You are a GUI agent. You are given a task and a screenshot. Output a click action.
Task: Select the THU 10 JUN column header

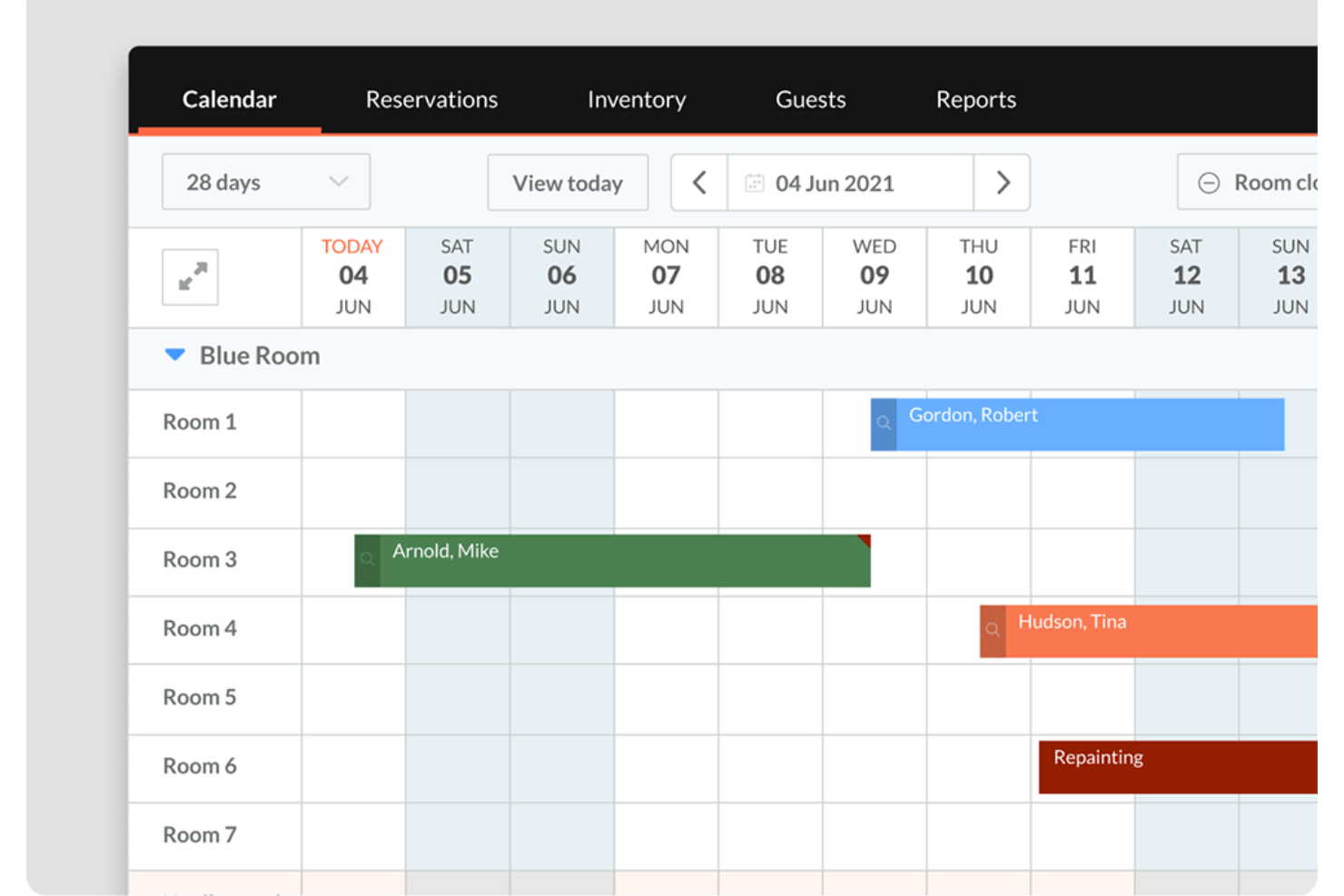pyautogui.click(x=979, y=277)
